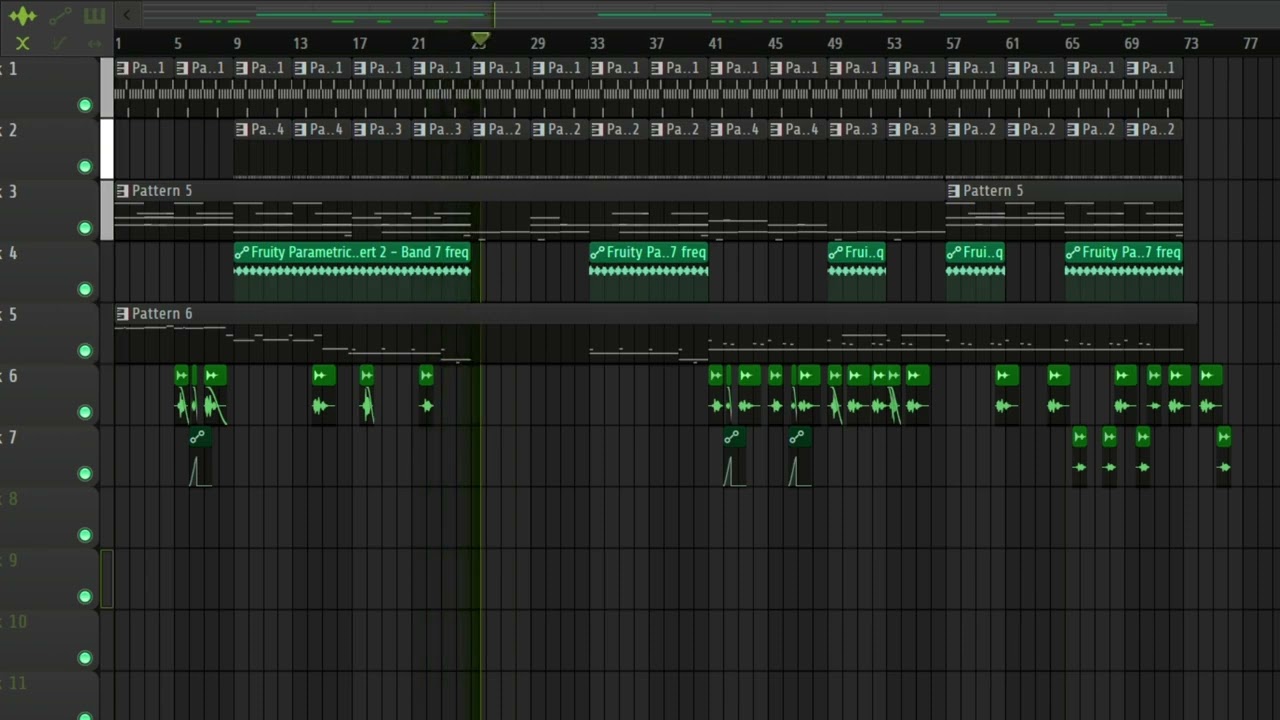Open the first Pa..1 clip icon on track 1
Screen dimensions: 1280x720
[x=123, y=68]
